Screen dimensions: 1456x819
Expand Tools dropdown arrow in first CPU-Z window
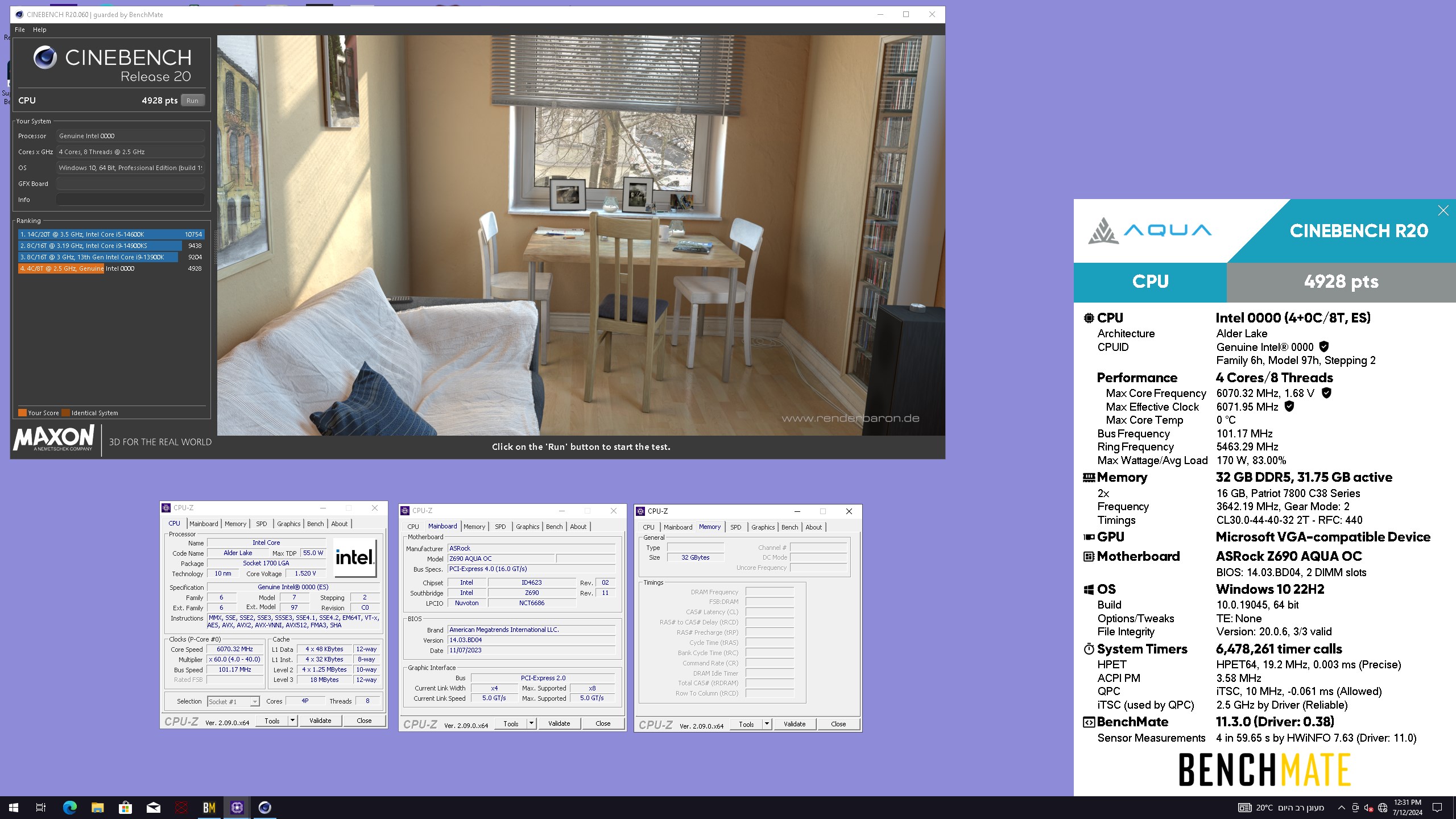pos(292,721)
